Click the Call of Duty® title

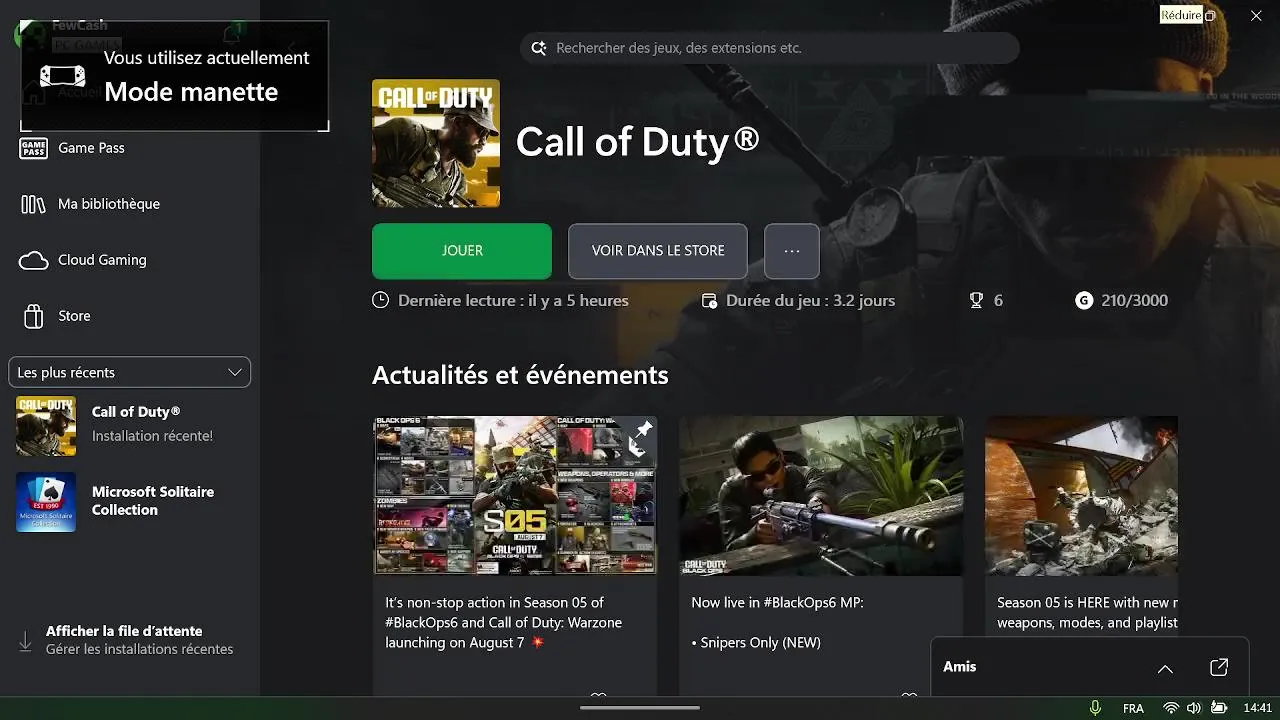click(x=637, y=142)
